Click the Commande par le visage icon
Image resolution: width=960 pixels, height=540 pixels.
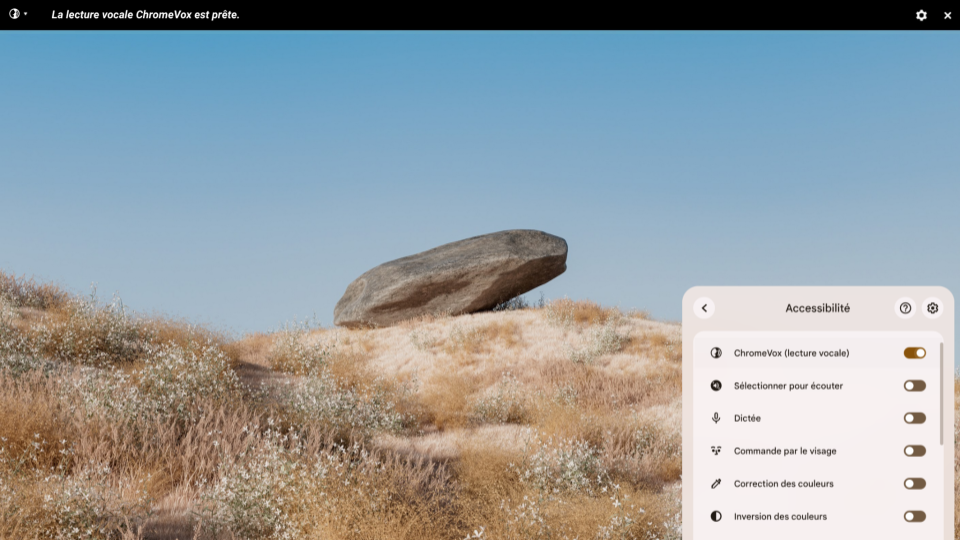point(716,451)
